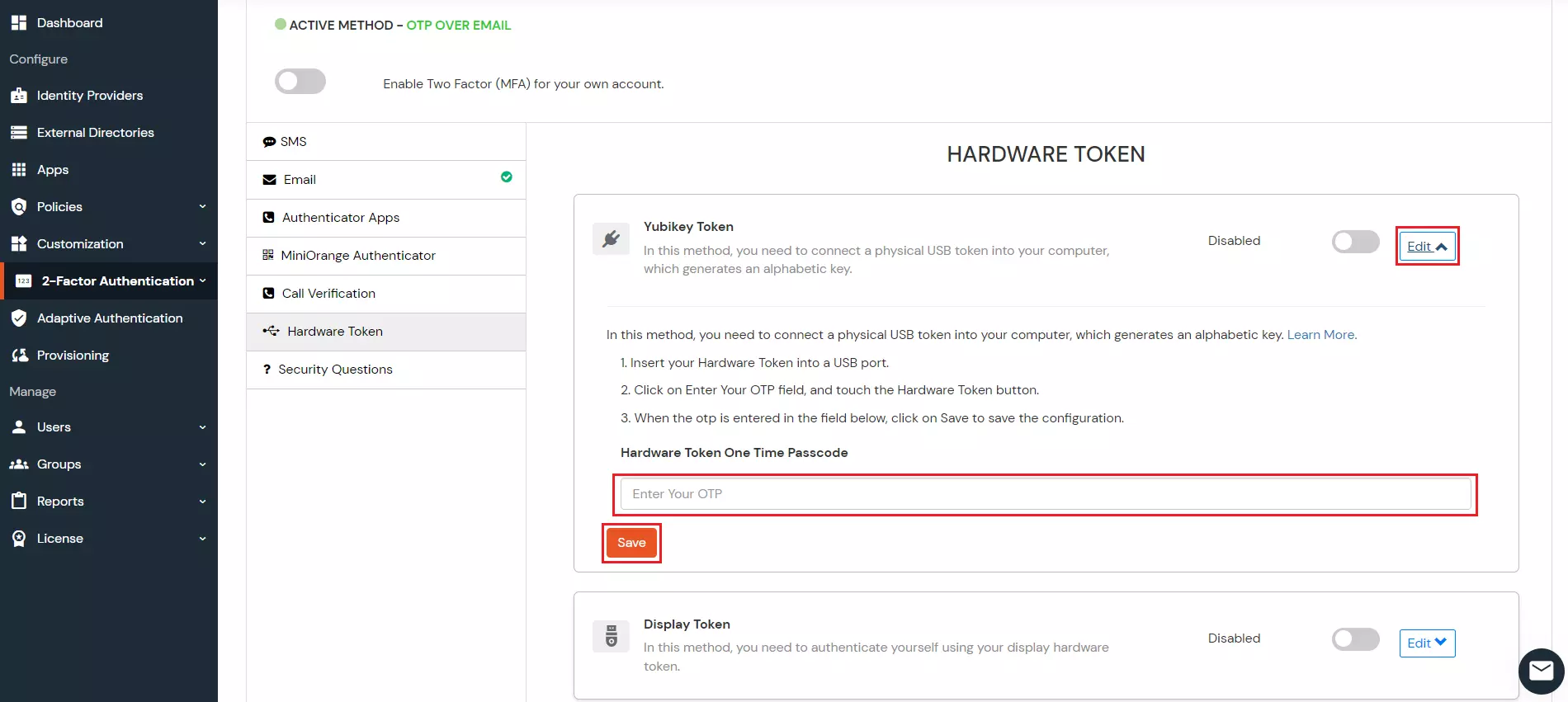1568x702 pixels.
Task: Click the Customization icon in sidebar
Action: [19, 244]
